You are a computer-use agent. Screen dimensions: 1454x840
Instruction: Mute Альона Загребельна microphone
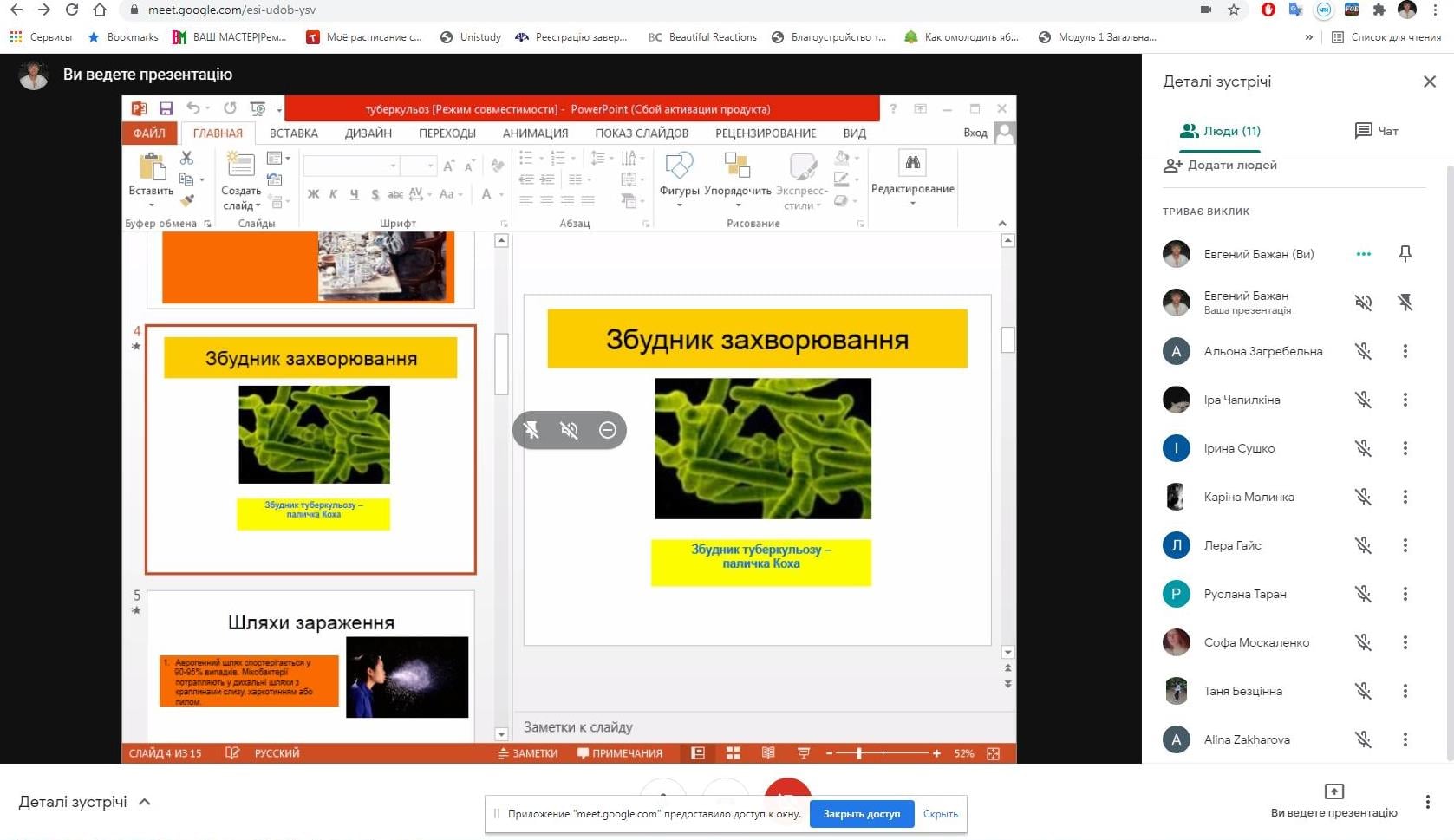[1363, 351]
